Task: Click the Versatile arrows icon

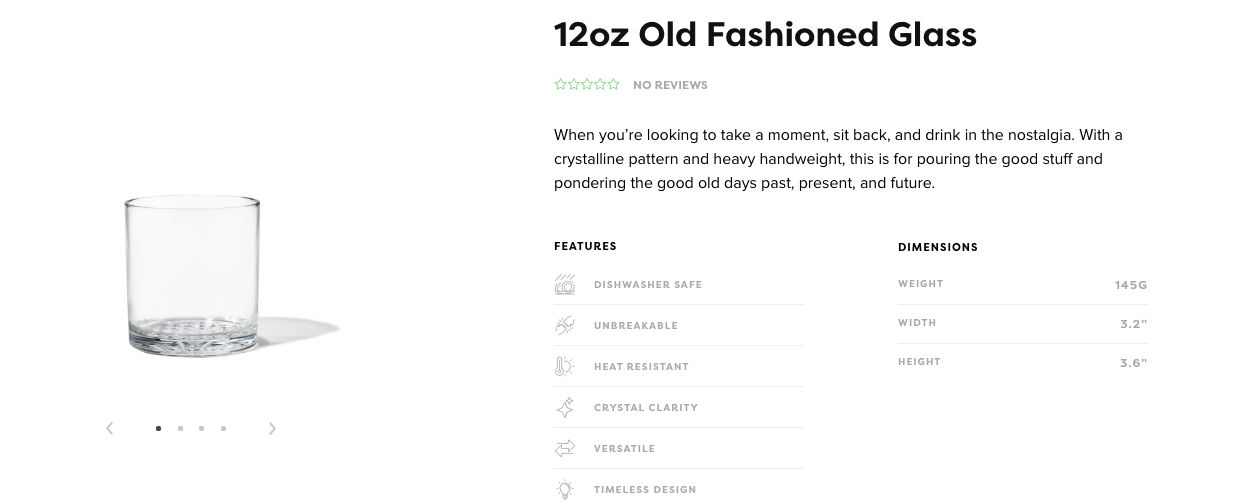Action: click(x=565, y=448)
